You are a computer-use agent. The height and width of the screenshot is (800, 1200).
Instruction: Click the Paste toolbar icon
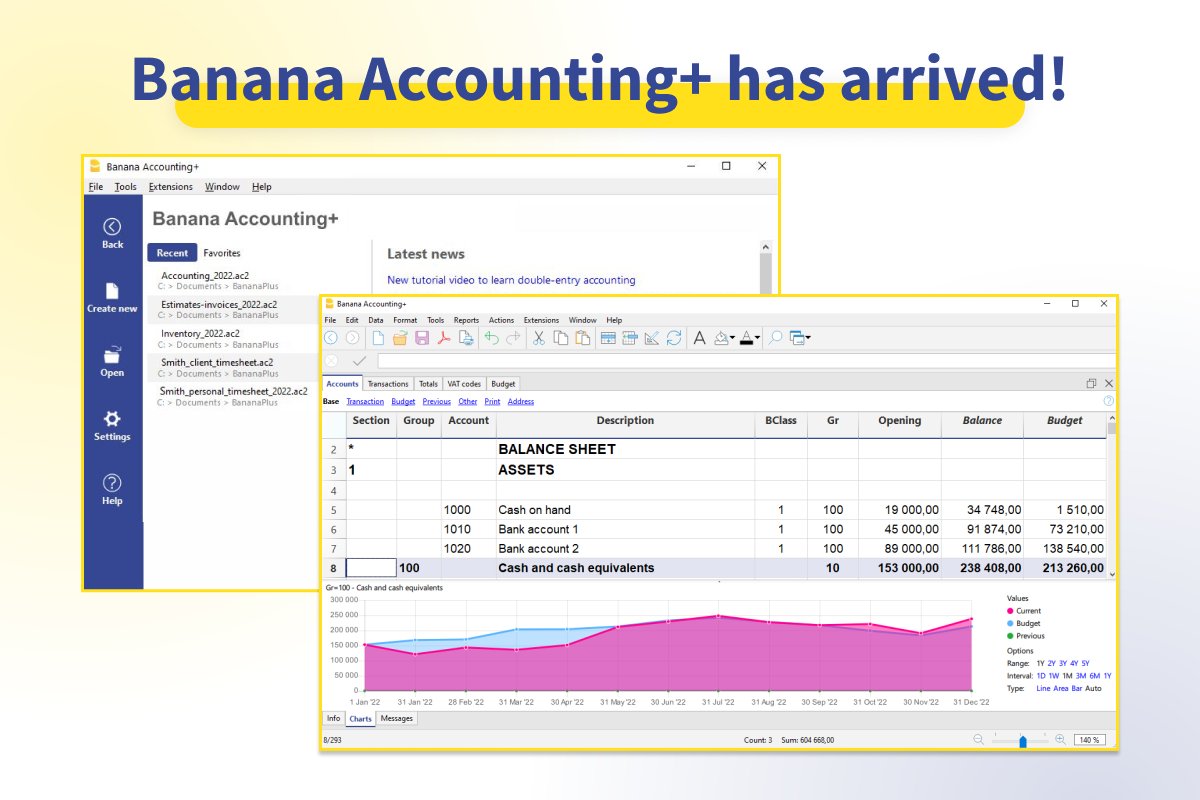click(583, 338)
